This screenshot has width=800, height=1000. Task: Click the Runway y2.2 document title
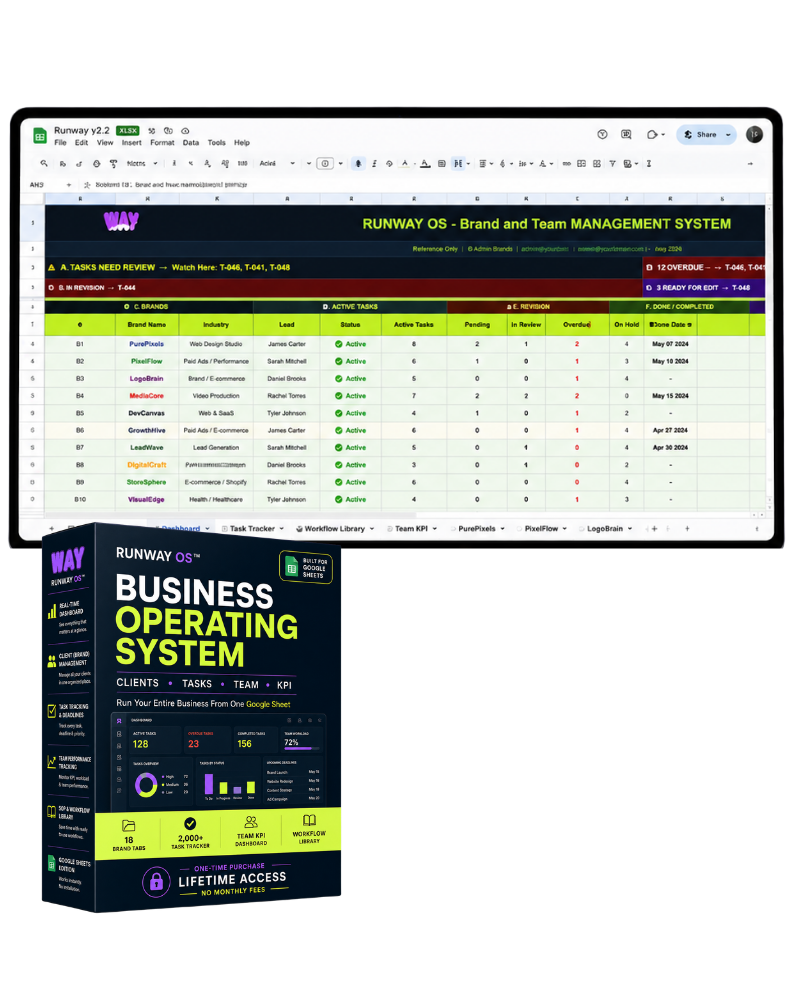pos(82,131)
